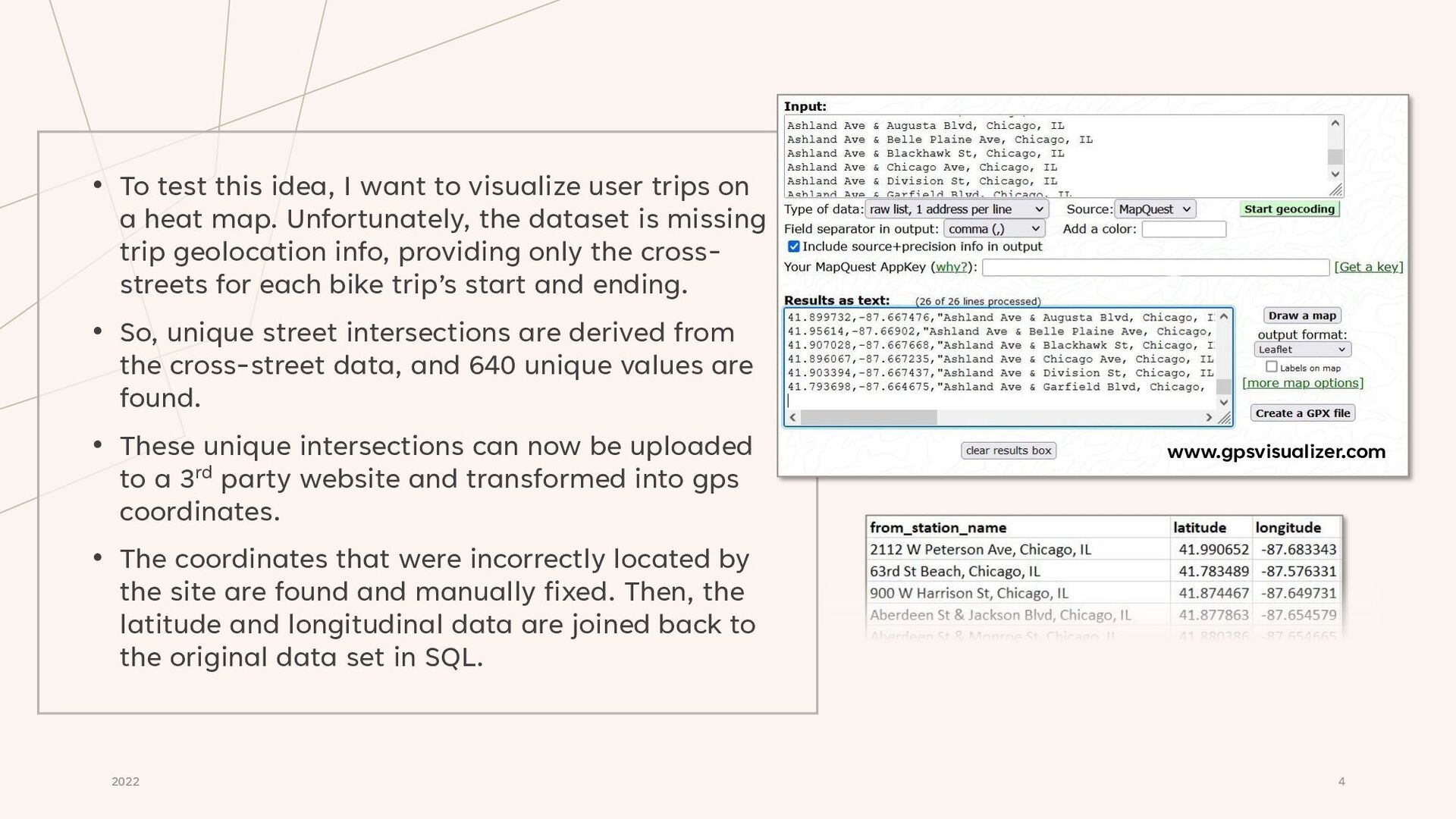Select result line starting 41.95614

[x=1000, y=331]
